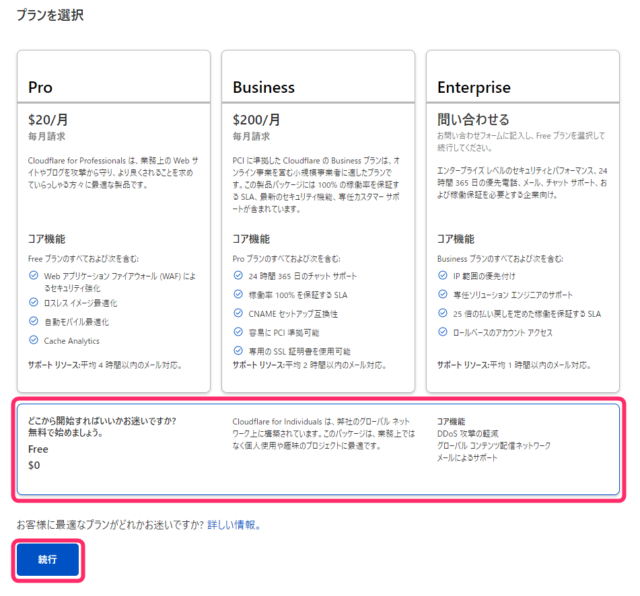
Task: Click check icon beside 24 時間 365 日のチャット サポート
Action: (238, 275)
